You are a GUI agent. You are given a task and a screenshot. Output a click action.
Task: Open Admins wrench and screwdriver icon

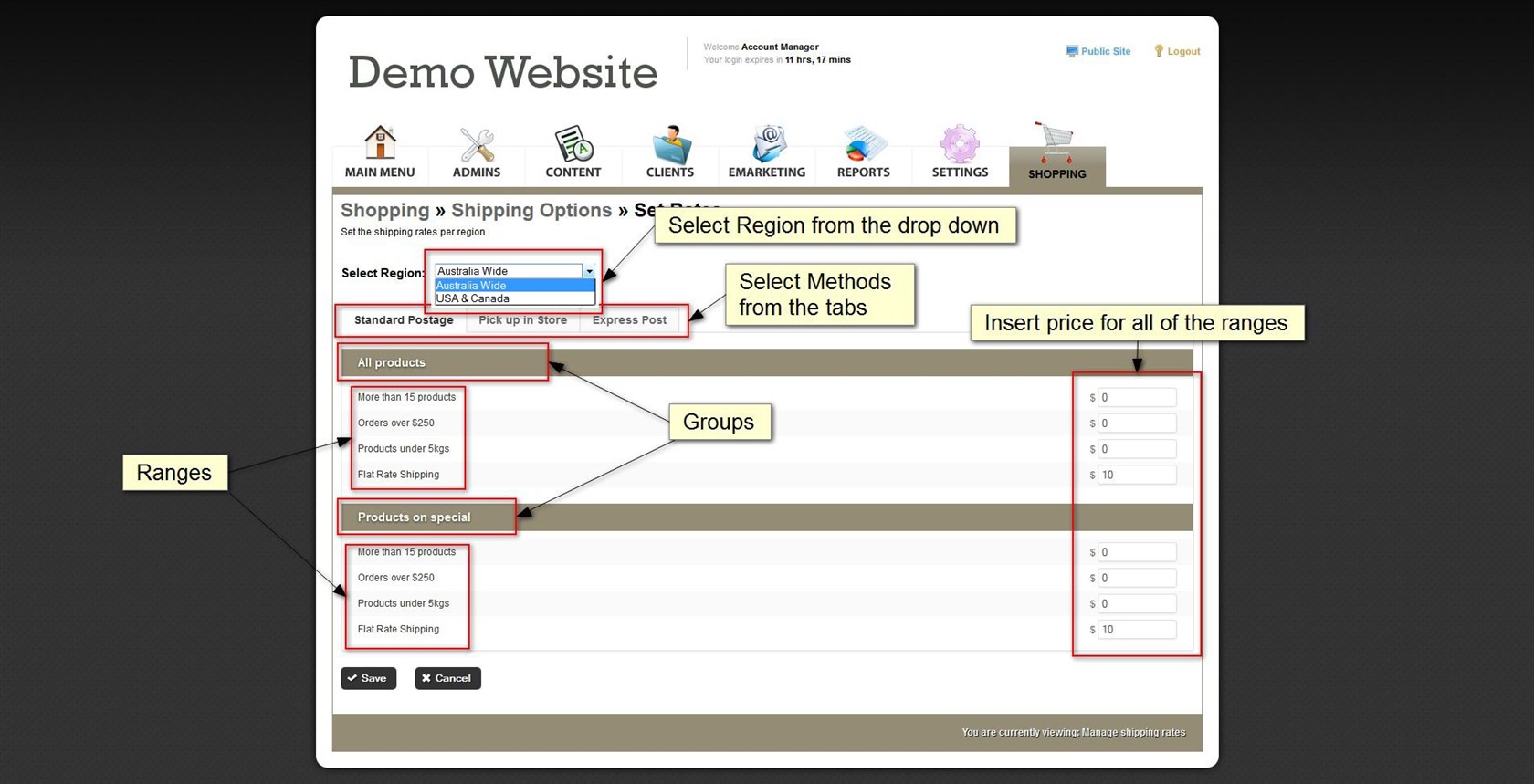[477, 144]
